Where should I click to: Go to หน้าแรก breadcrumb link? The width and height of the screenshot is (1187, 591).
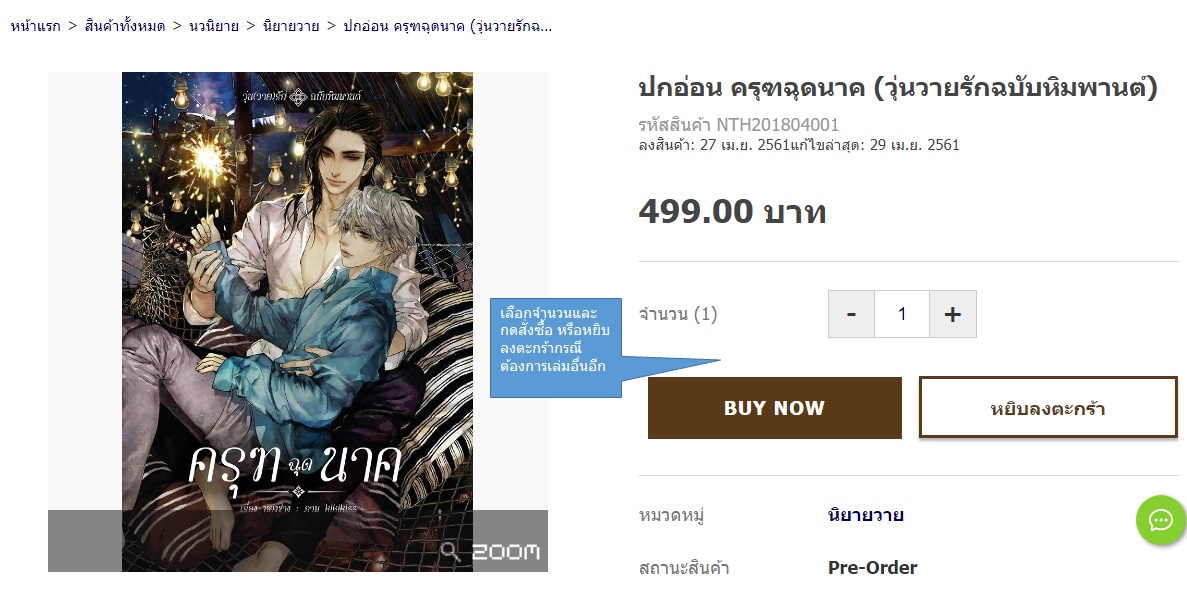36,26
